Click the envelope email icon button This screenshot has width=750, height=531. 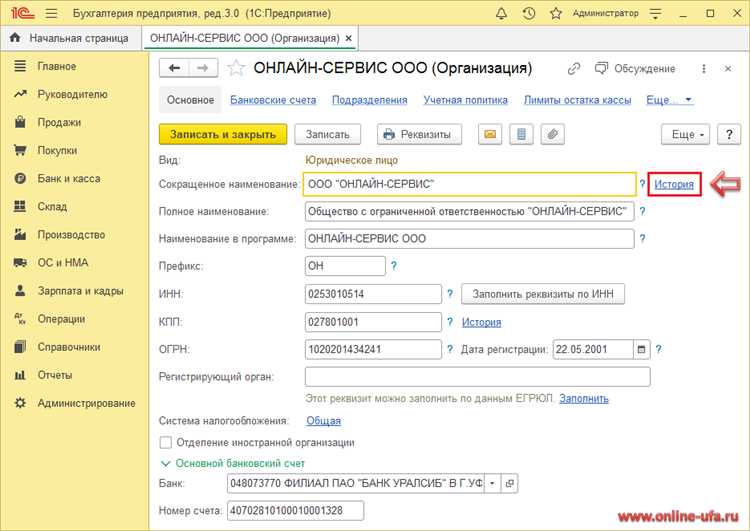(490, 134)
